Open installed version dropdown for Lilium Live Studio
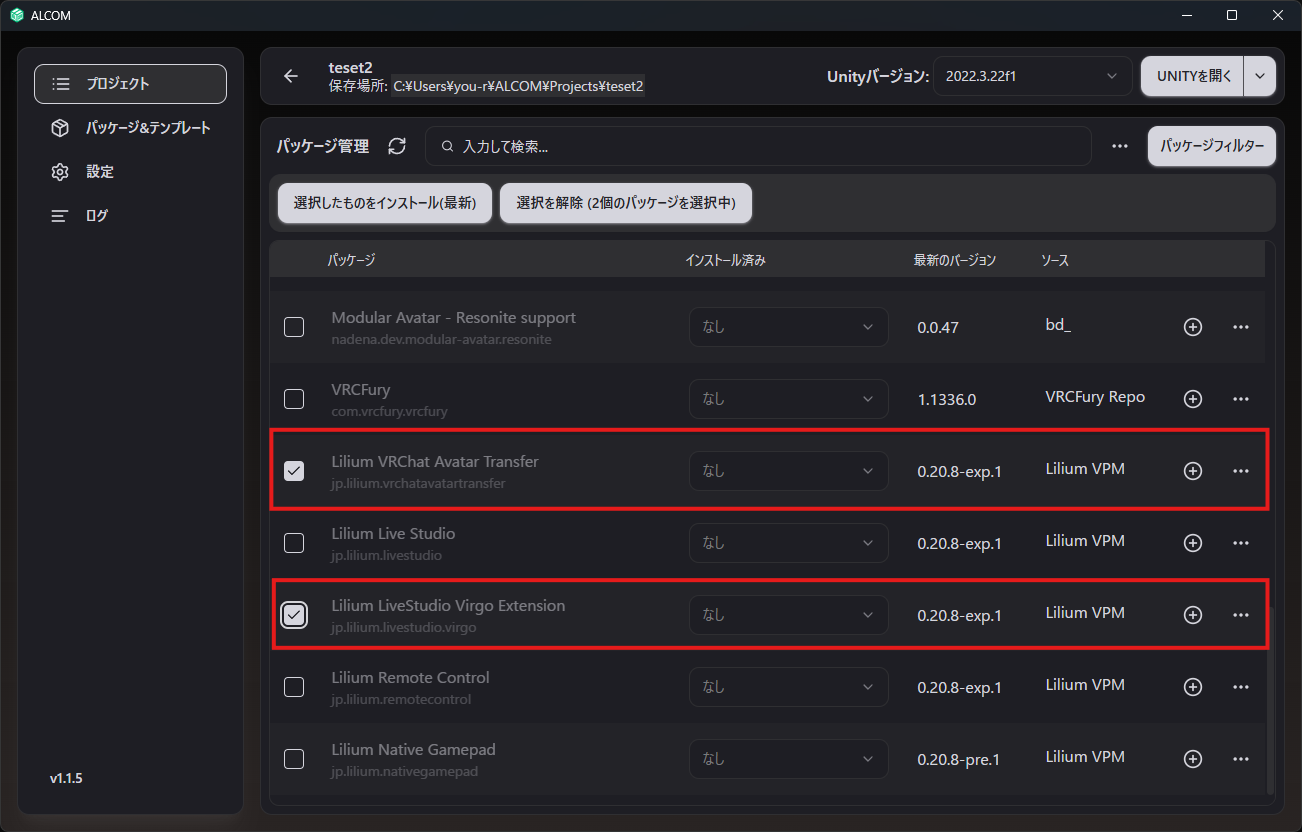This screenshot has height=832, width=1302. pyautogui.click(x=789, y=543)
